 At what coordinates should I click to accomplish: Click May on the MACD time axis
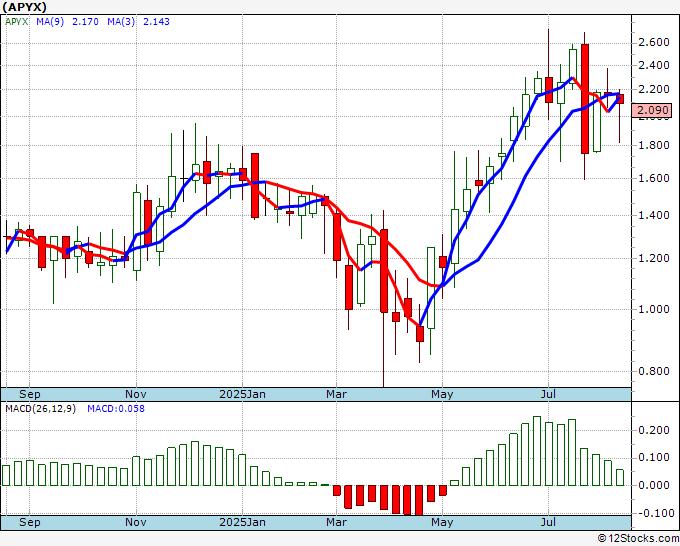tap(442, 522)
